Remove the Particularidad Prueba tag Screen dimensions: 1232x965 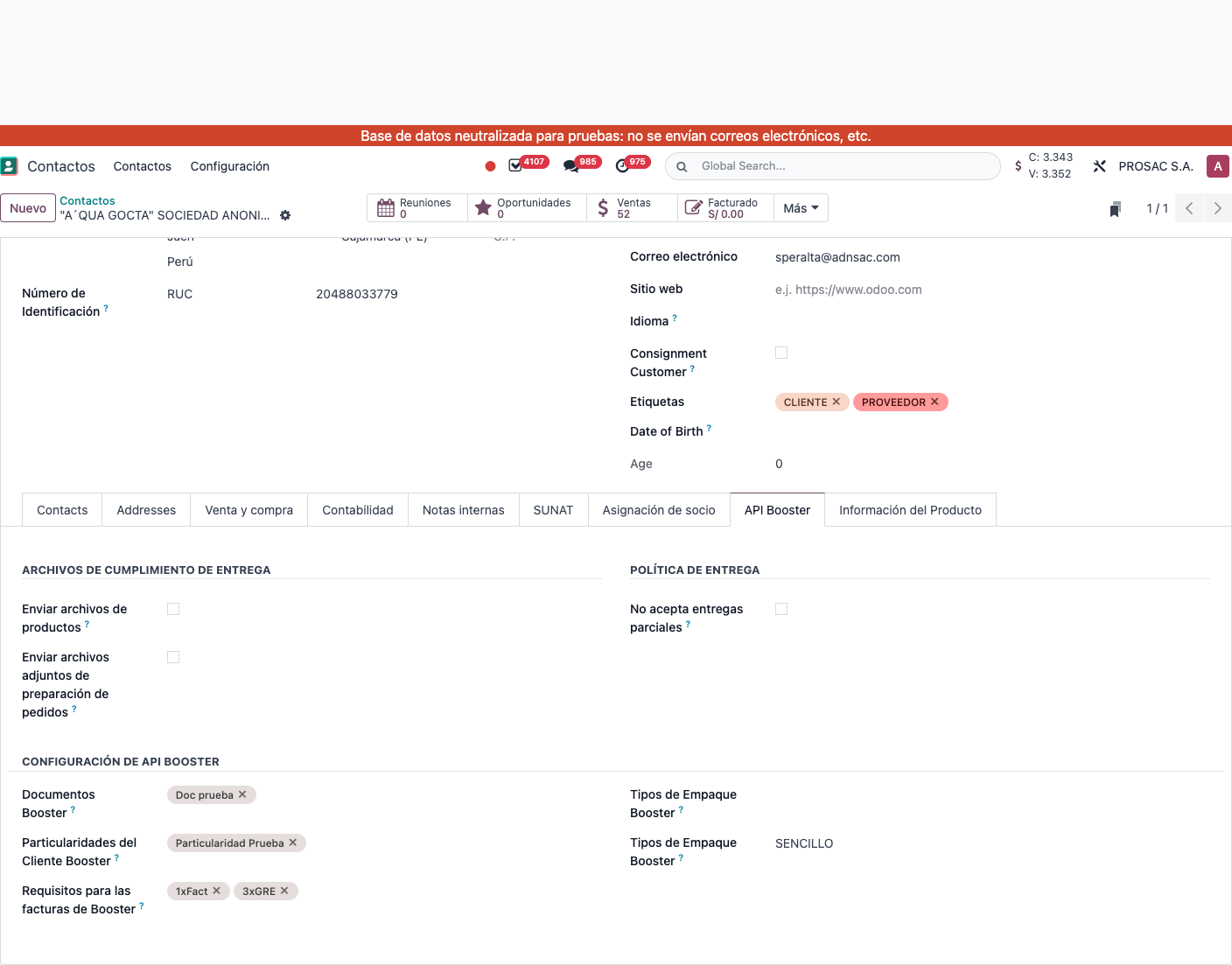[293, 843]
